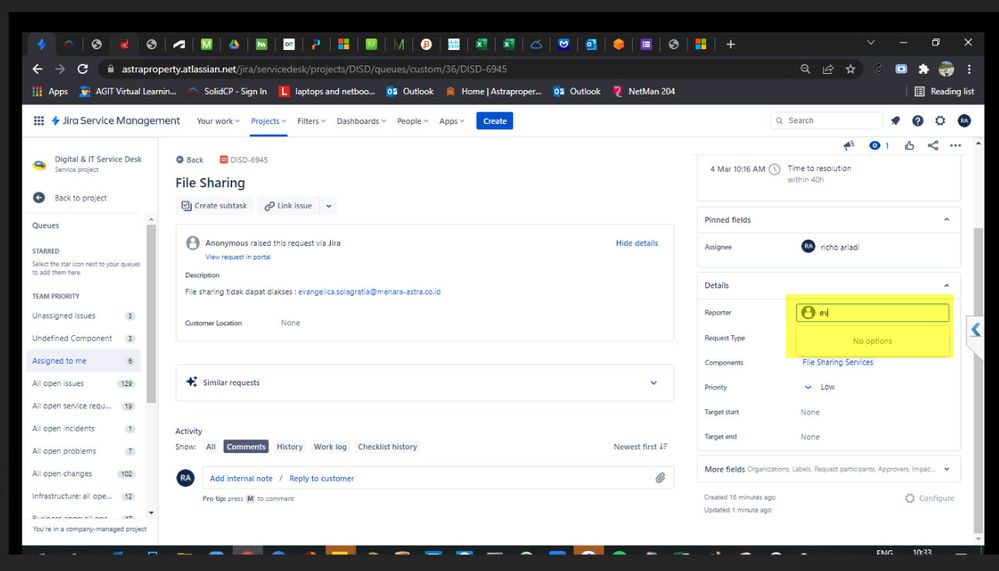This screenshot has width=999, height=571.
Task: Click the attachment paperclip in comment box
Action: click(x=660, y=478)
